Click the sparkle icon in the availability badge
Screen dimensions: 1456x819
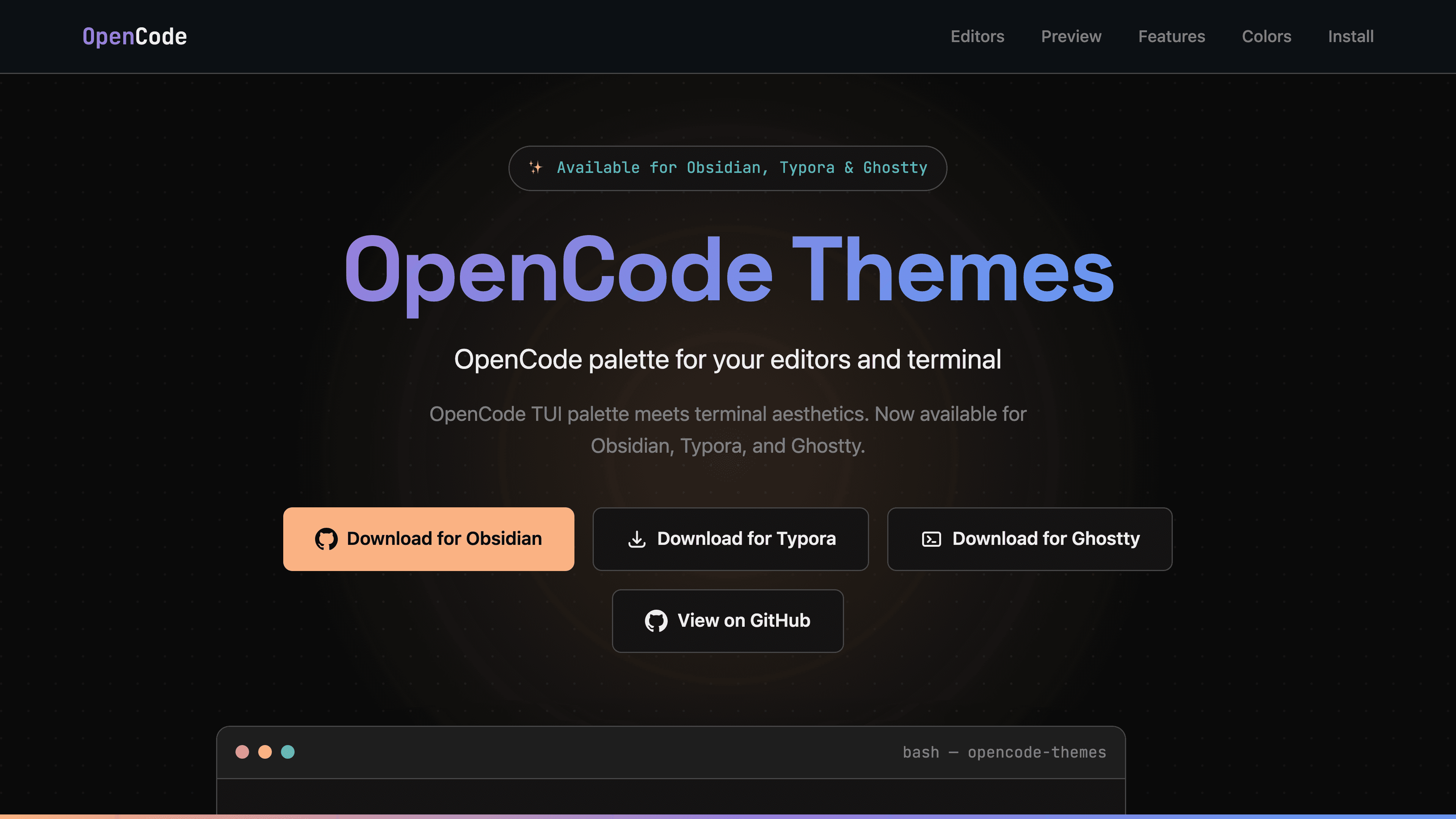click(535, 167)
